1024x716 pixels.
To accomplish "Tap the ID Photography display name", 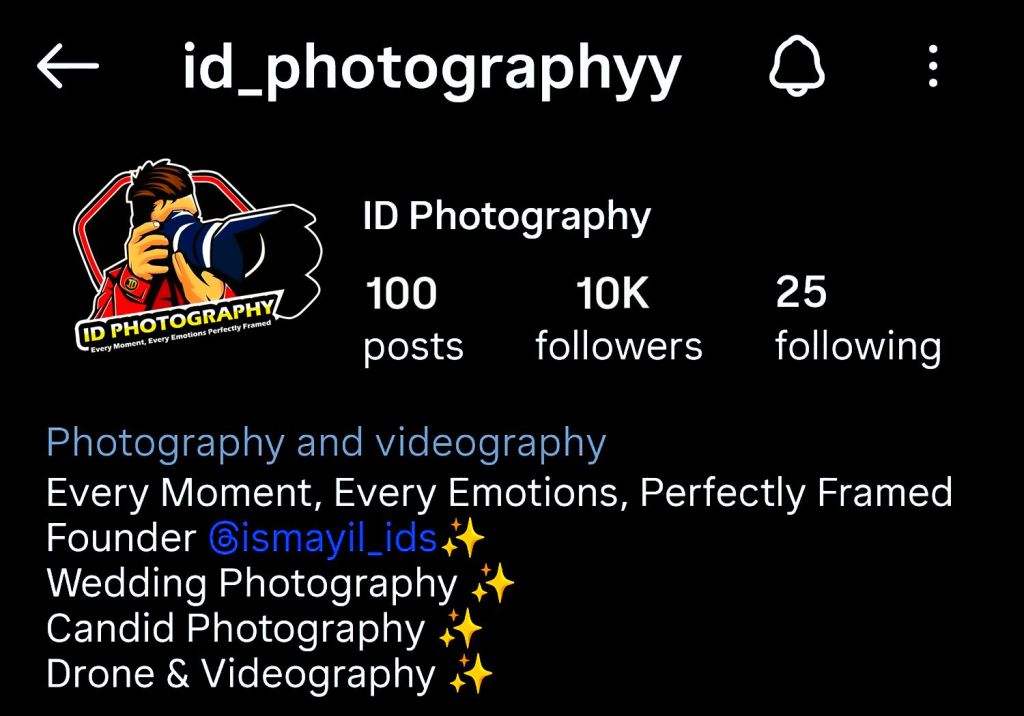I will [507, 216].
